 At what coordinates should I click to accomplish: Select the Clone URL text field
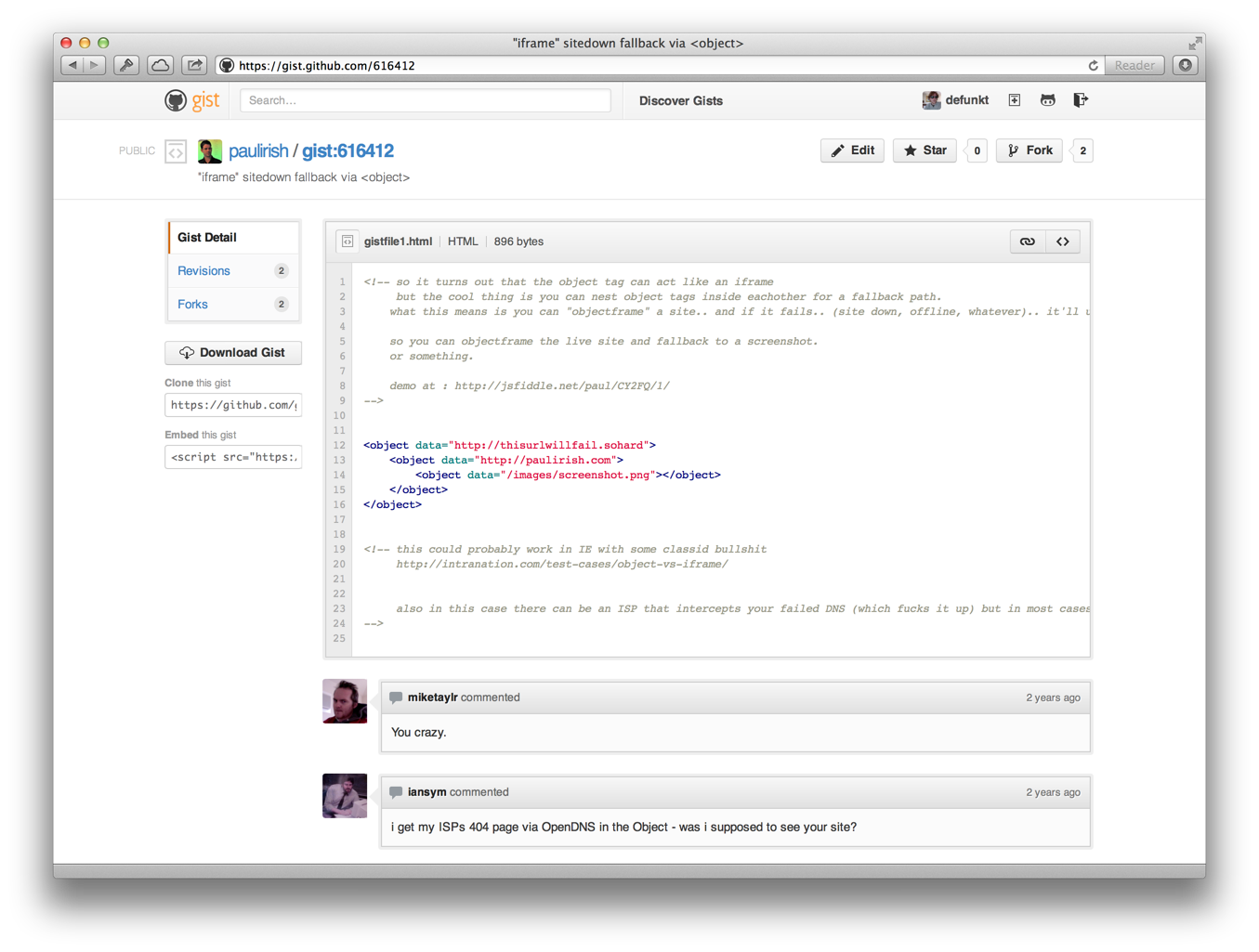point(233,405)
